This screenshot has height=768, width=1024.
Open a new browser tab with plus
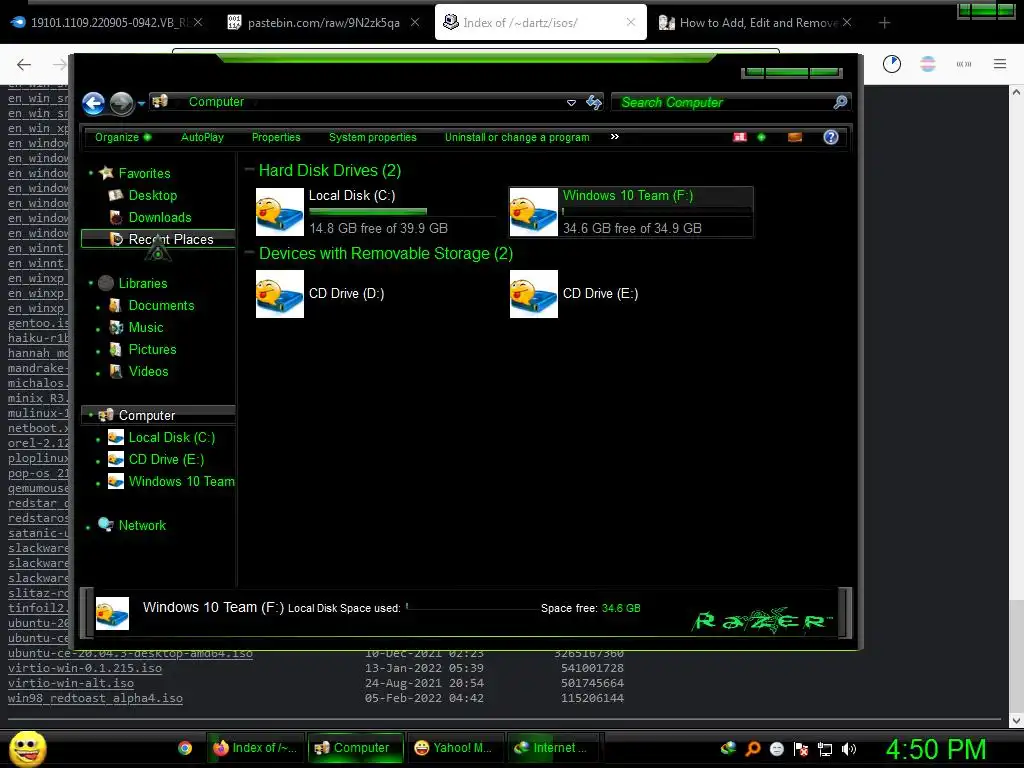pyautogui.click(x=884, y=23)
